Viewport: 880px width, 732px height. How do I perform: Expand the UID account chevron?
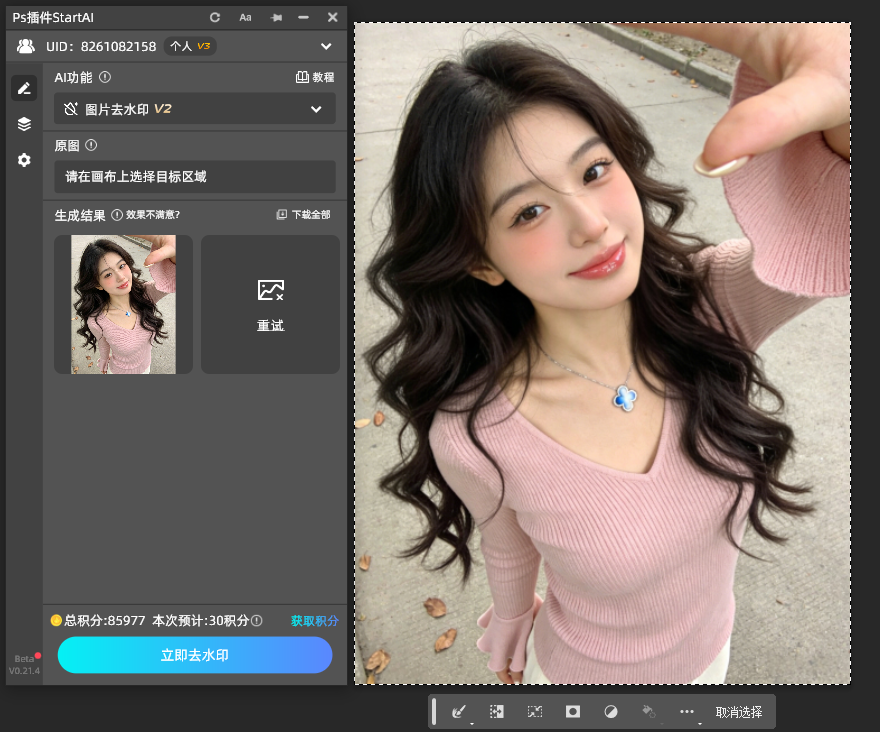[x=325, y=46]
